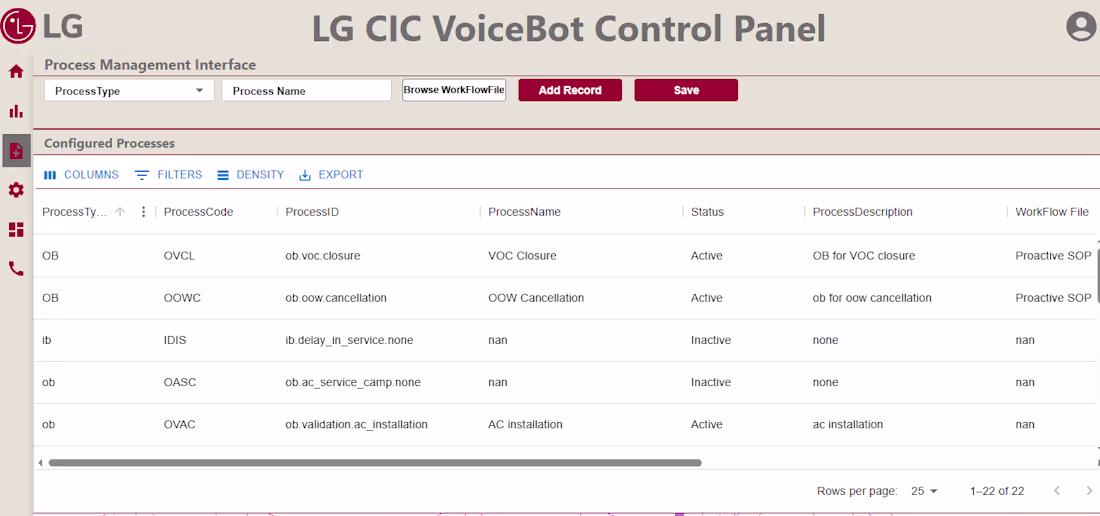The height and width of the screenshot is (516, 1100).
Task: Open the FILTERS panel
Action: click(168, 175)
